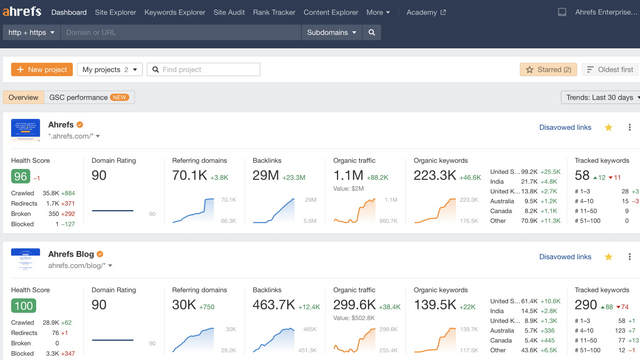Click Ahrefs Blog referring domains 30K value

click(x=184, y=304)
